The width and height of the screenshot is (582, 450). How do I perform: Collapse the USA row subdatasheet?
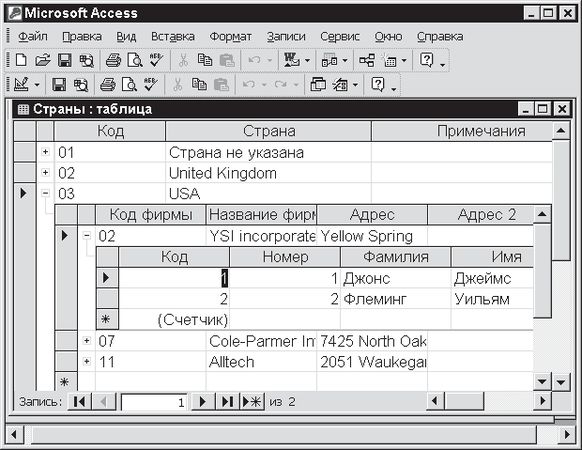click(x=45, y=193)
